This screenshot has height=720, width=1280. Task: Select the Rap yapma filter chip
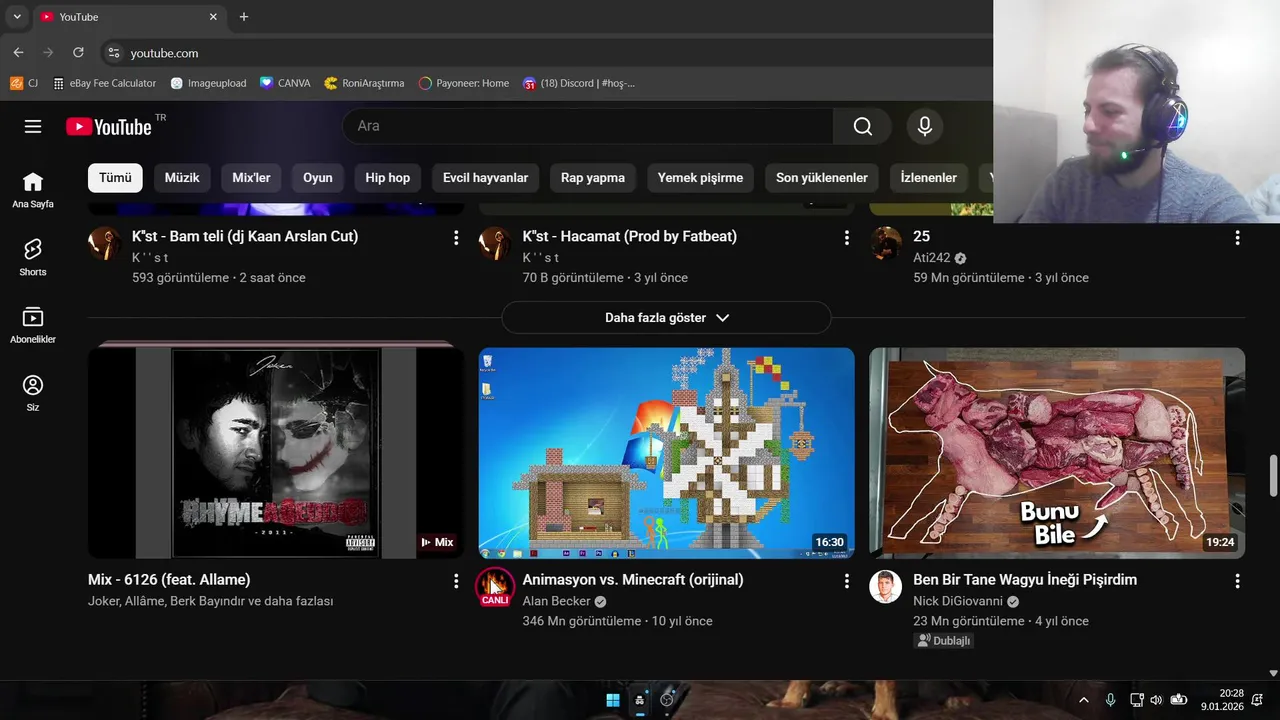593,178
